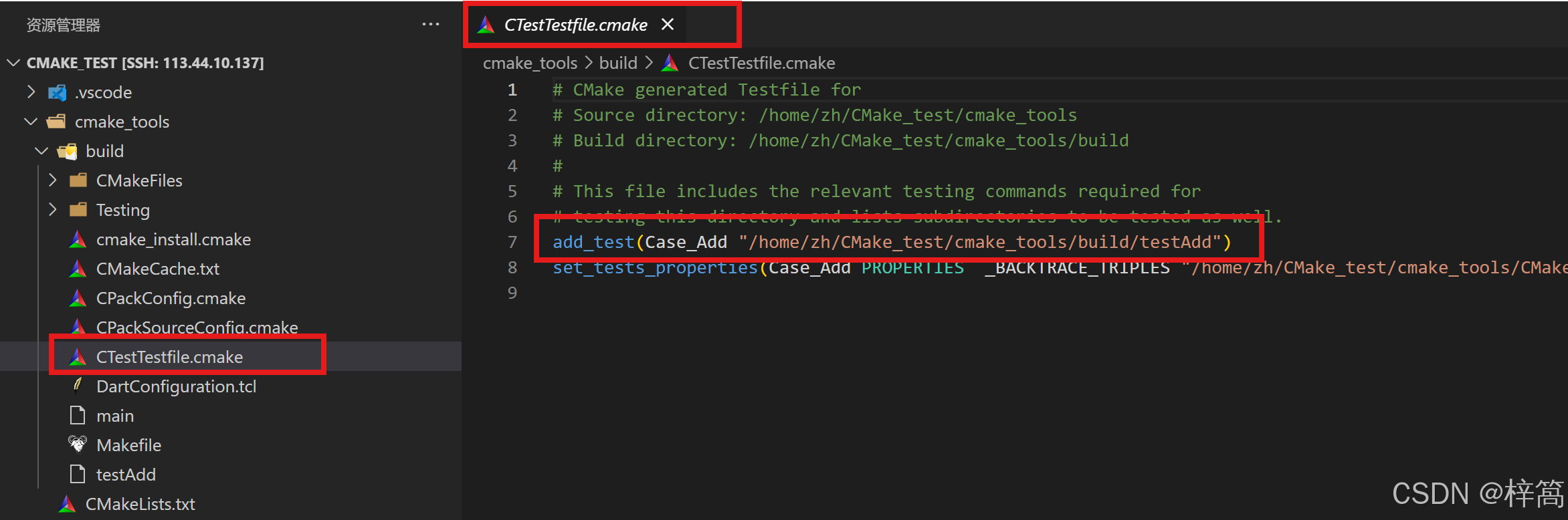The height and width of the screenshot is (520, 1568).
Task: Click the CPackConfig.cmake file icon
Action: pos(78,298)
